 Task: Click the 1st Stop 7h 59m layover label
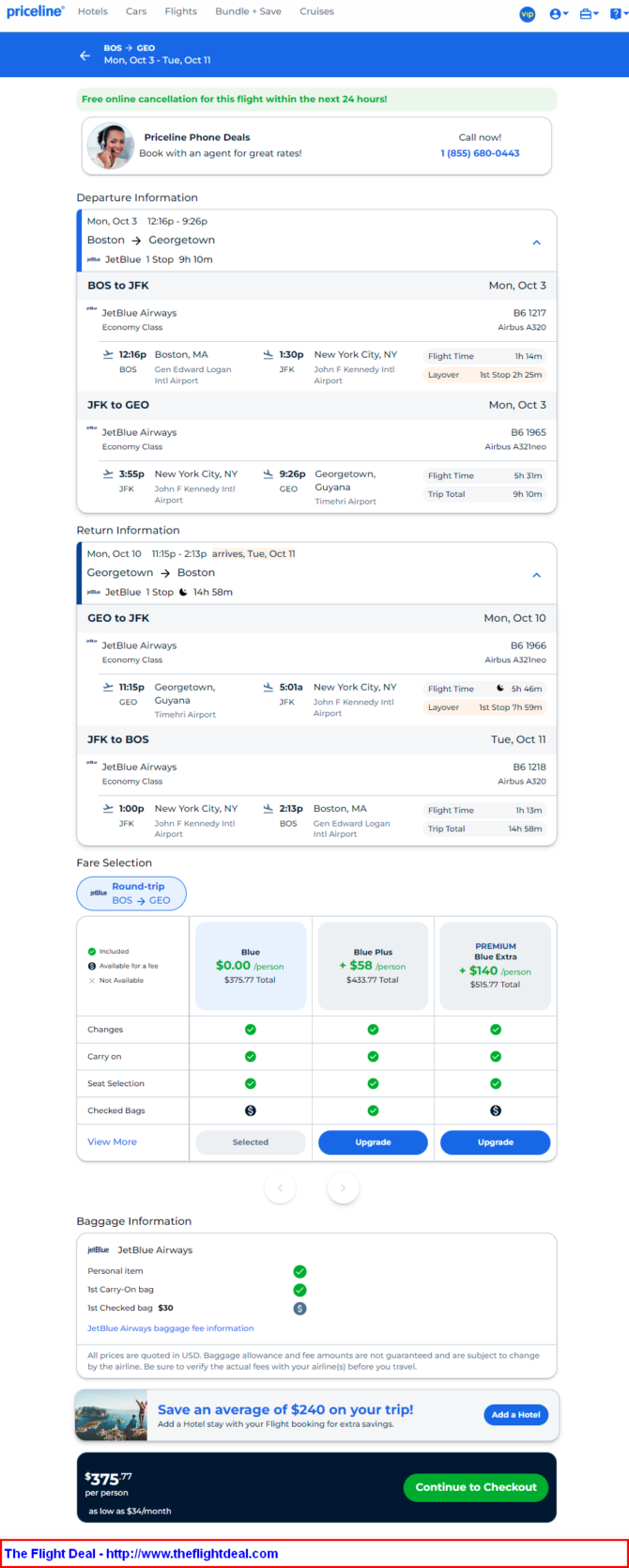coord(511,707)
